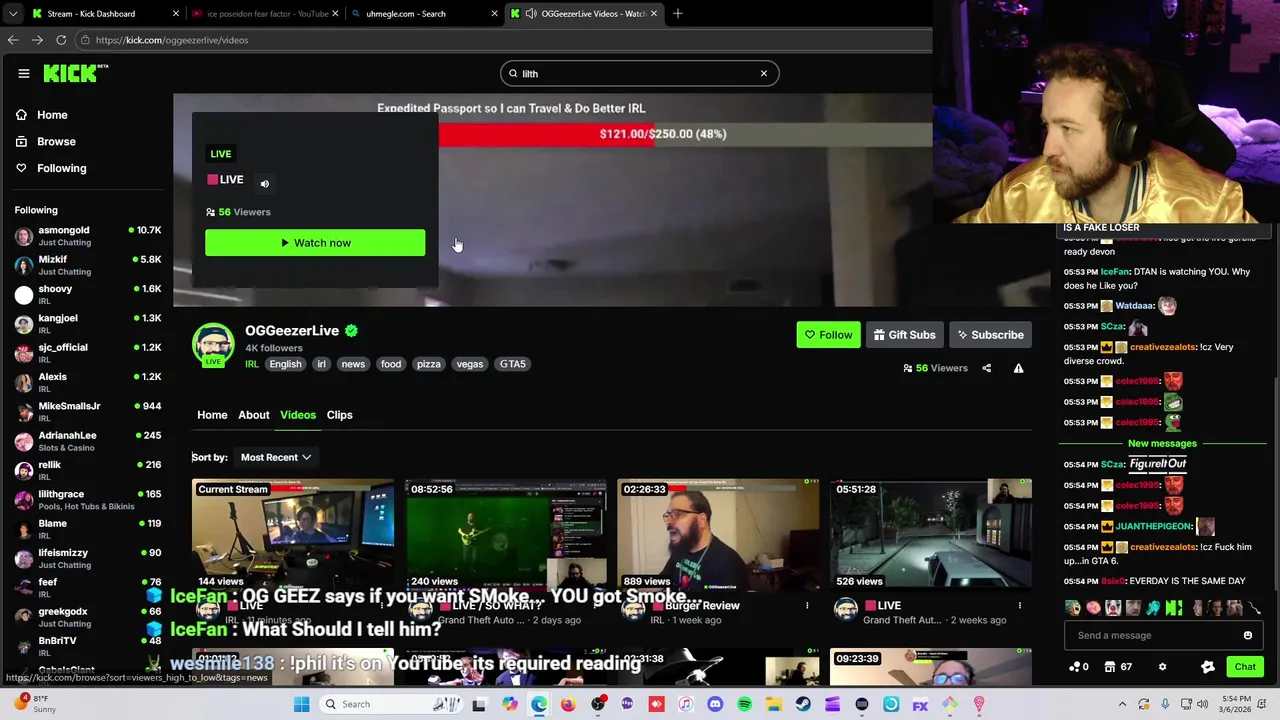Image resolution: width=1280 pixels, height=720 pixels.
Task: Open greekgodx channel in Following list
Action: click(88, 617)
